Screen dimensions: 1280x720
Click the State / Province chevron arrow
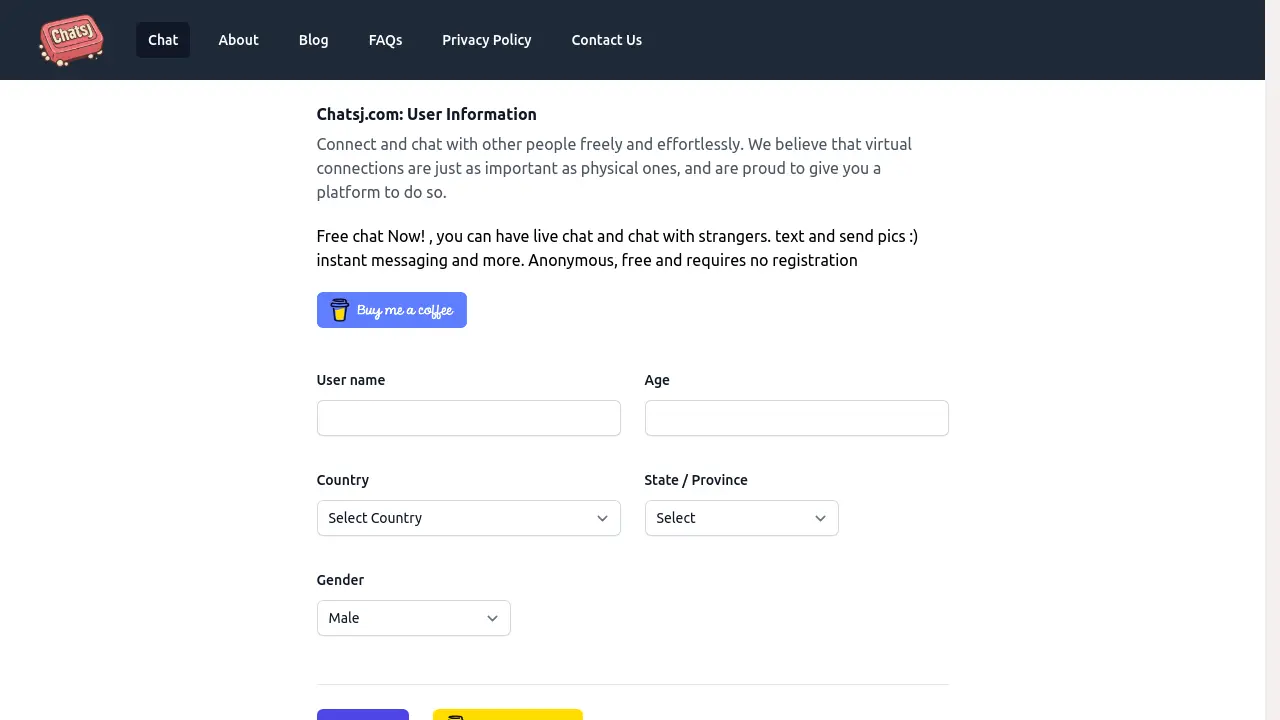click(820, 518)
